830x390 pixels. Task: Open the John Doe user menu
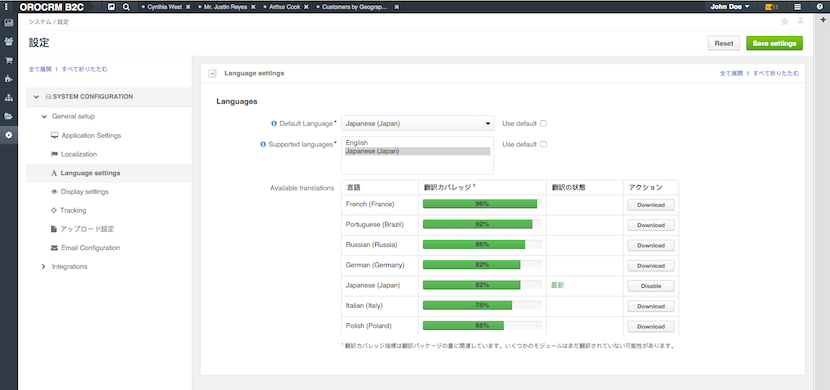tap(730, 7)
